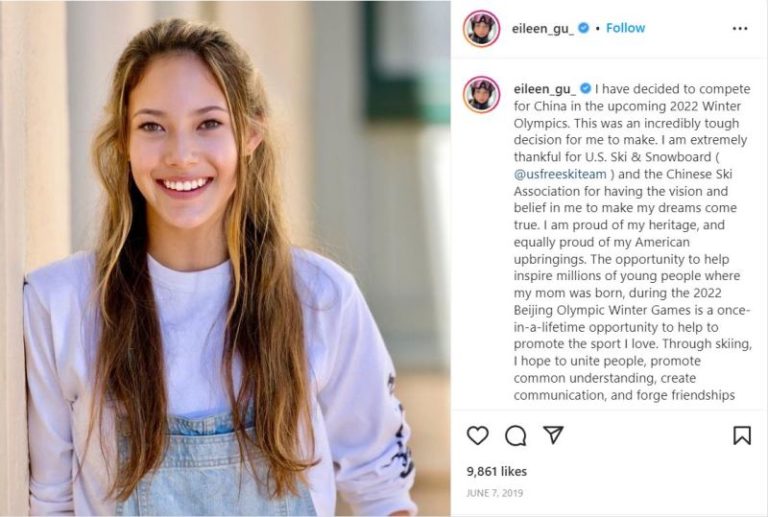This screenshot has width=768, height=517.
Task: View who liked via 9,861 likes
Action: (496, 471)
